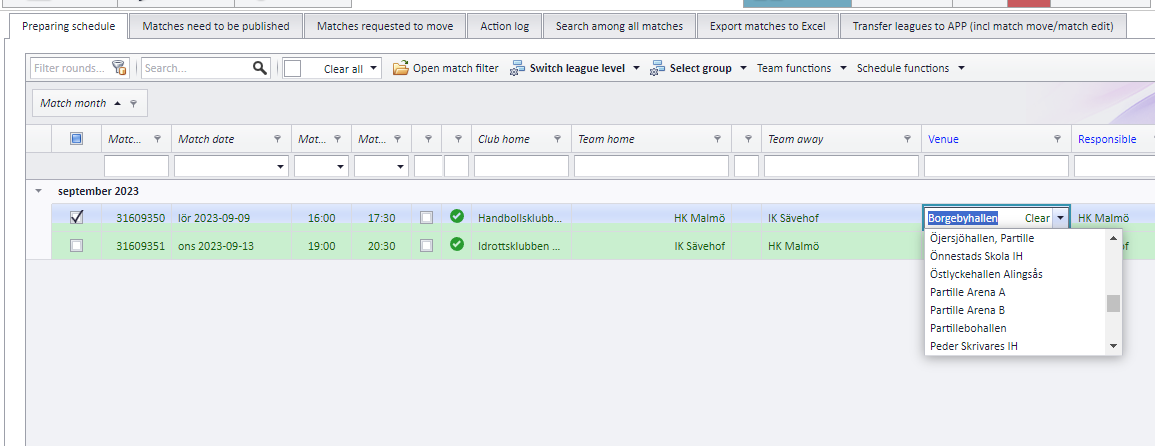Viewport: 1155px width, 446px height.
Task: Click sort arrow on Match month chip
Action: coord(118,104)
